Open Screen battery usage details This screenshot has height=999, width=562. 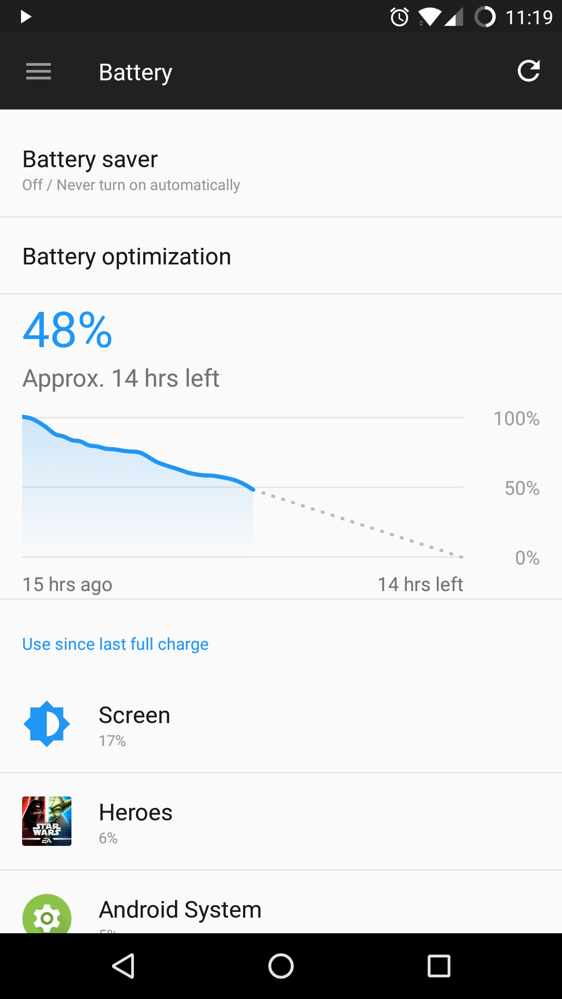(x=281, y=724)
